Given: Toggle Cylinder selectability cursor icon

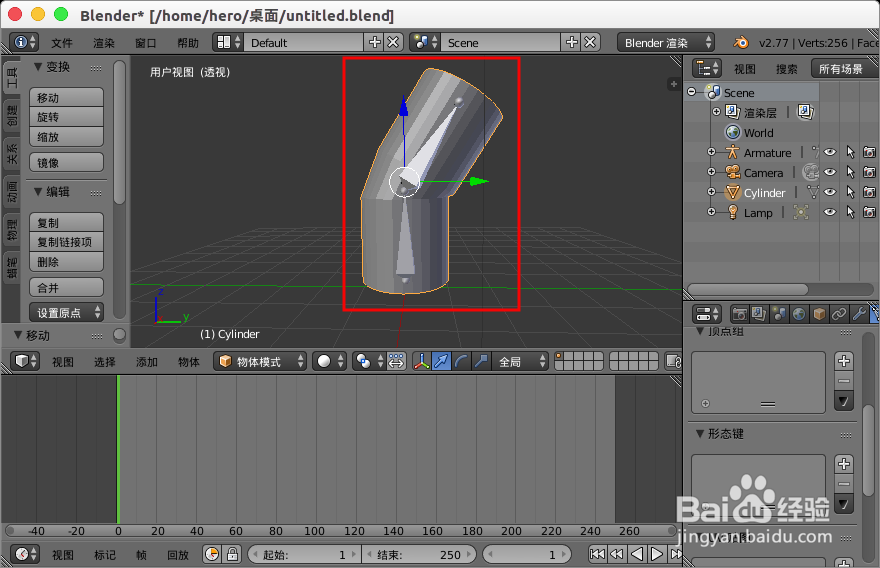Looking at the screenshot, I should pos(850,193).
